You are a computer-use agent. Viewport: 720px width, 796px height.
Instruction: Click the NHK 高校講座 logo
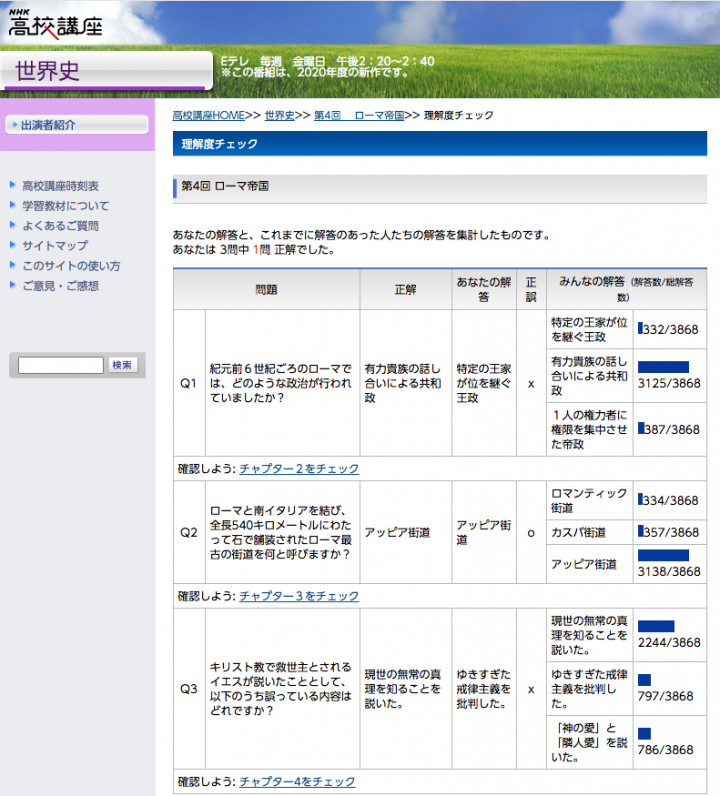[x=69, y=24]
